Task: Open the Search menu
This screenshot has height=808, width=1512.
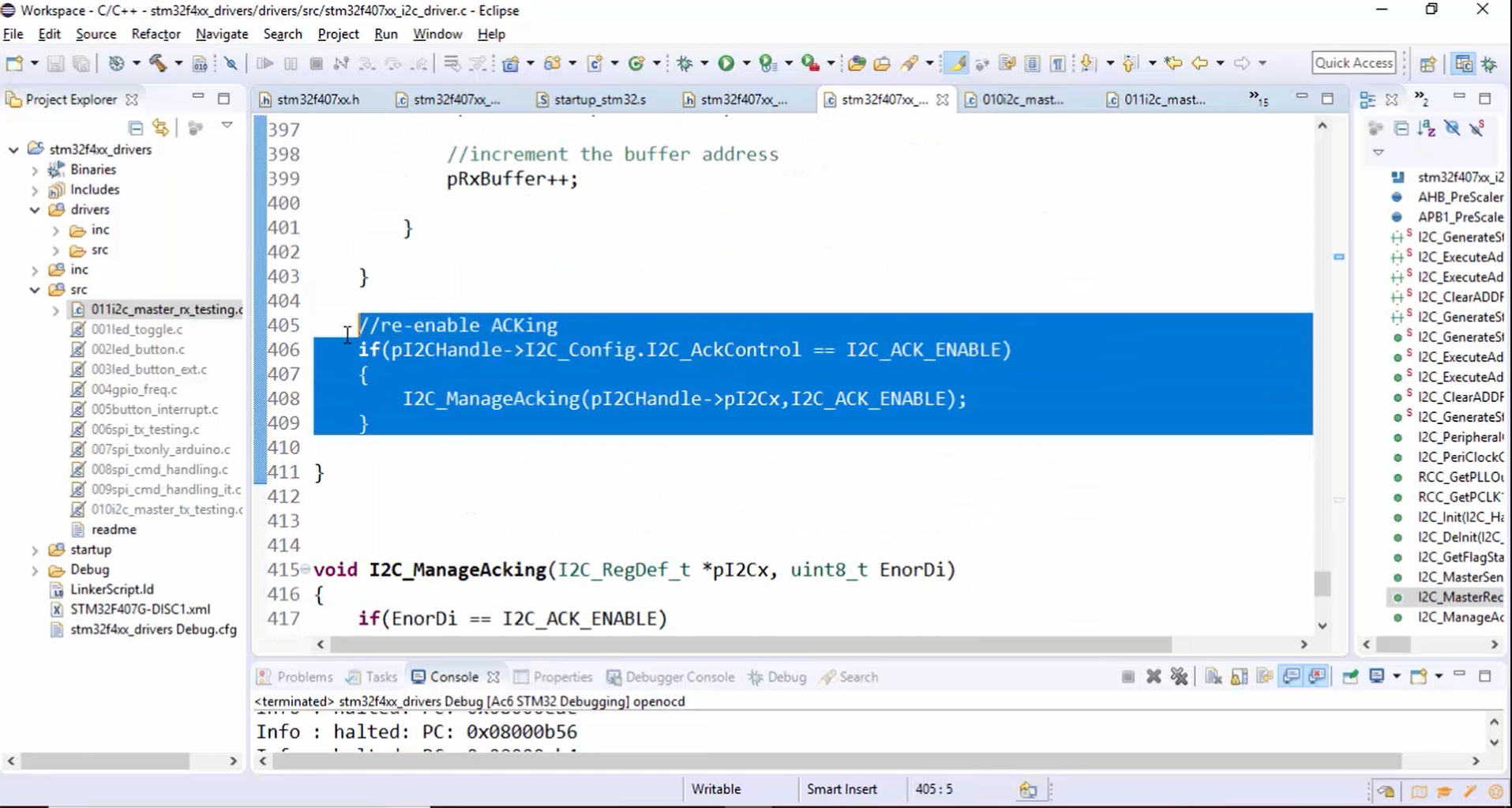Action: click(283, 34)
